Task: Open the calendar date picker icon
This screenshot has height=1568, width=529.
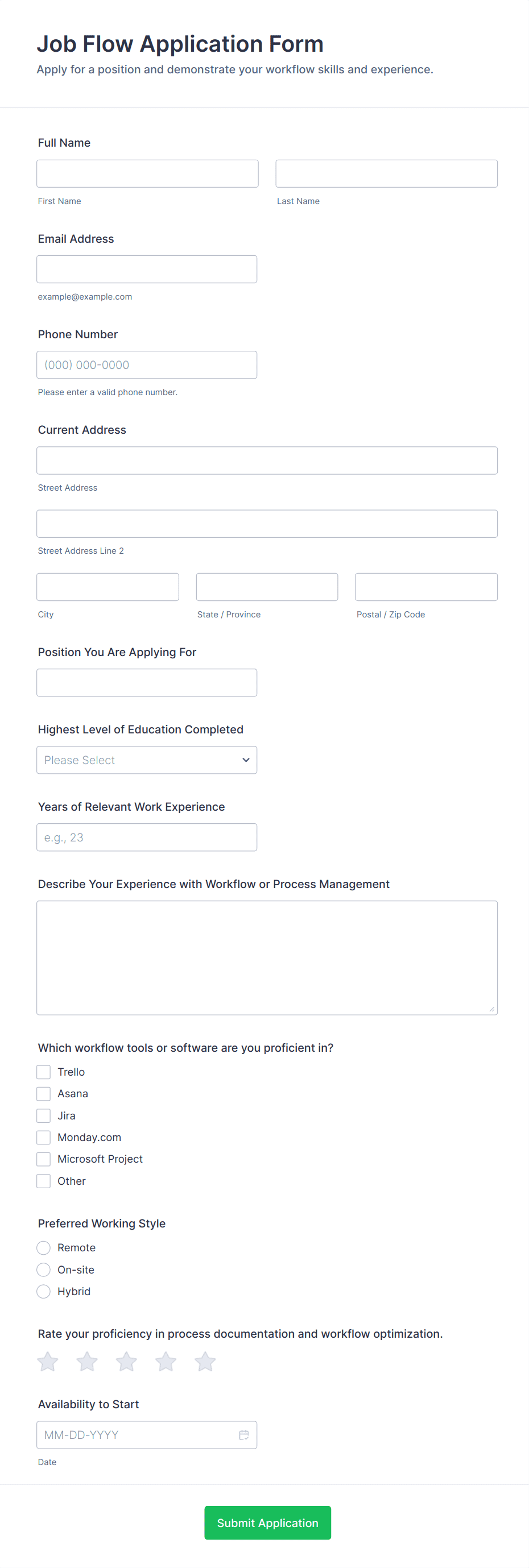Action: point(243,1435)
